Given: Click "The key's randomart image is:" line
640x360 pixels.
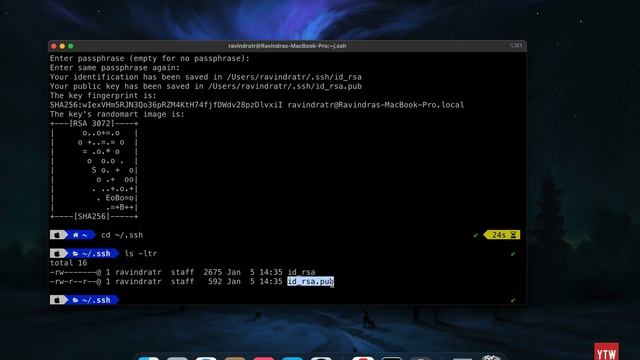Looking at the screenshot, I should coord(117,114).
